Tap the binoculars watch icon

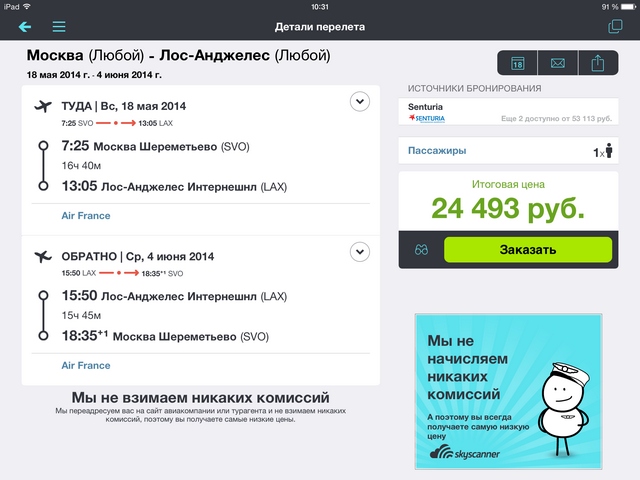(421, 250)
